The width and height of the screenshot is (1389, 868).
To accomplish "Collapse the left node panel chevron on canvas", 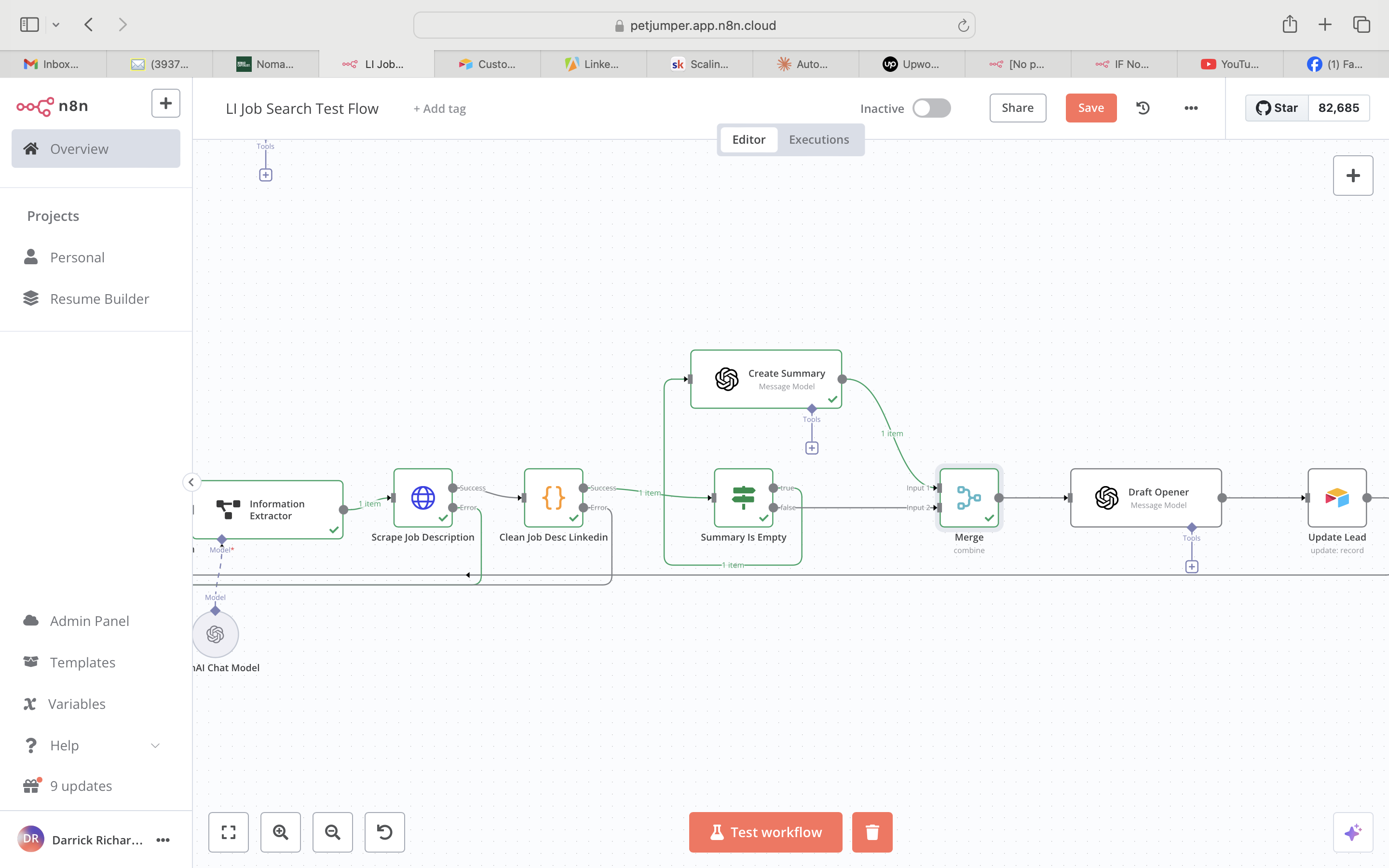I will point(191,482).
